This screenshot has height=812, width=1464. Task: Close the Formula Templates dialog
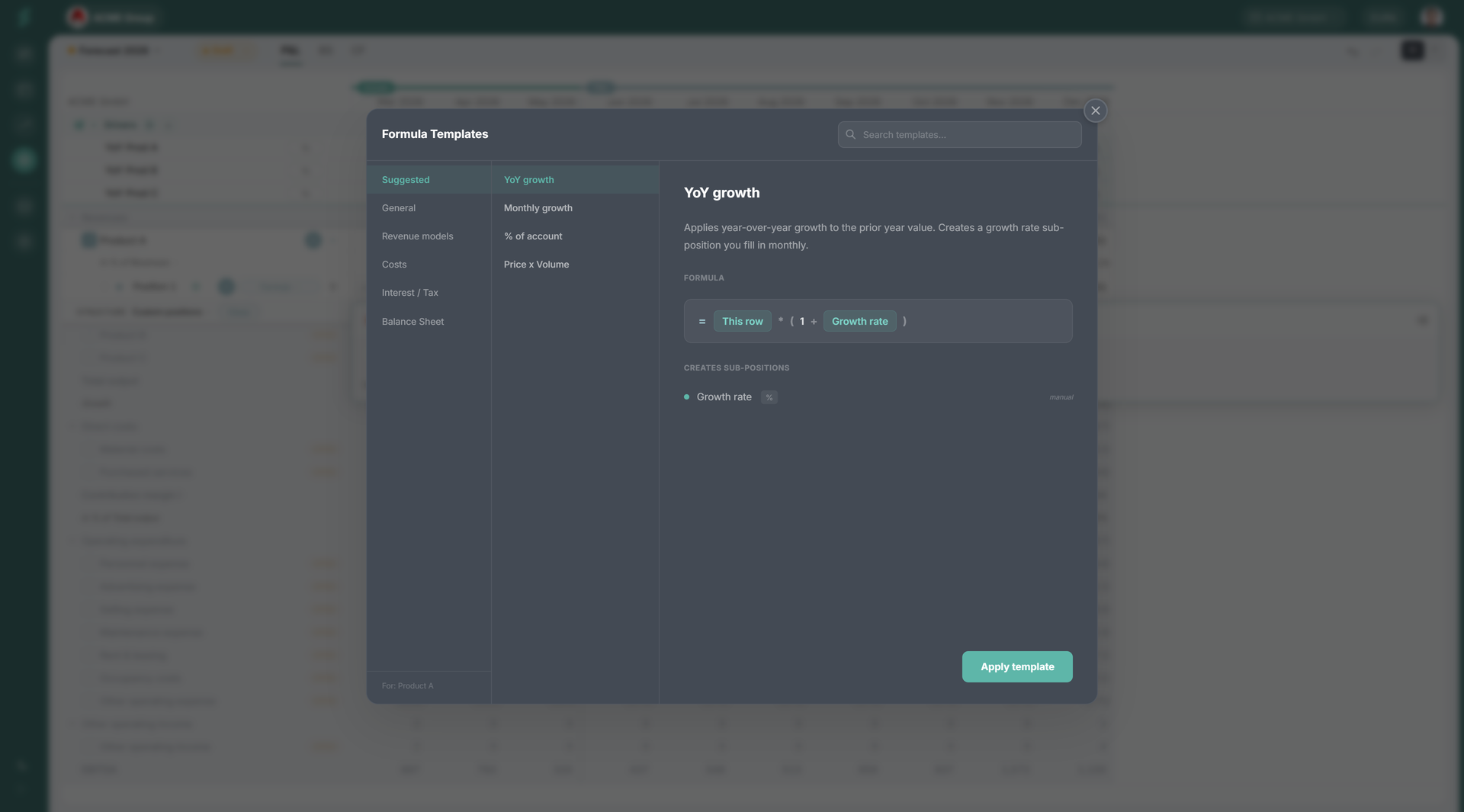(1095, 111)
